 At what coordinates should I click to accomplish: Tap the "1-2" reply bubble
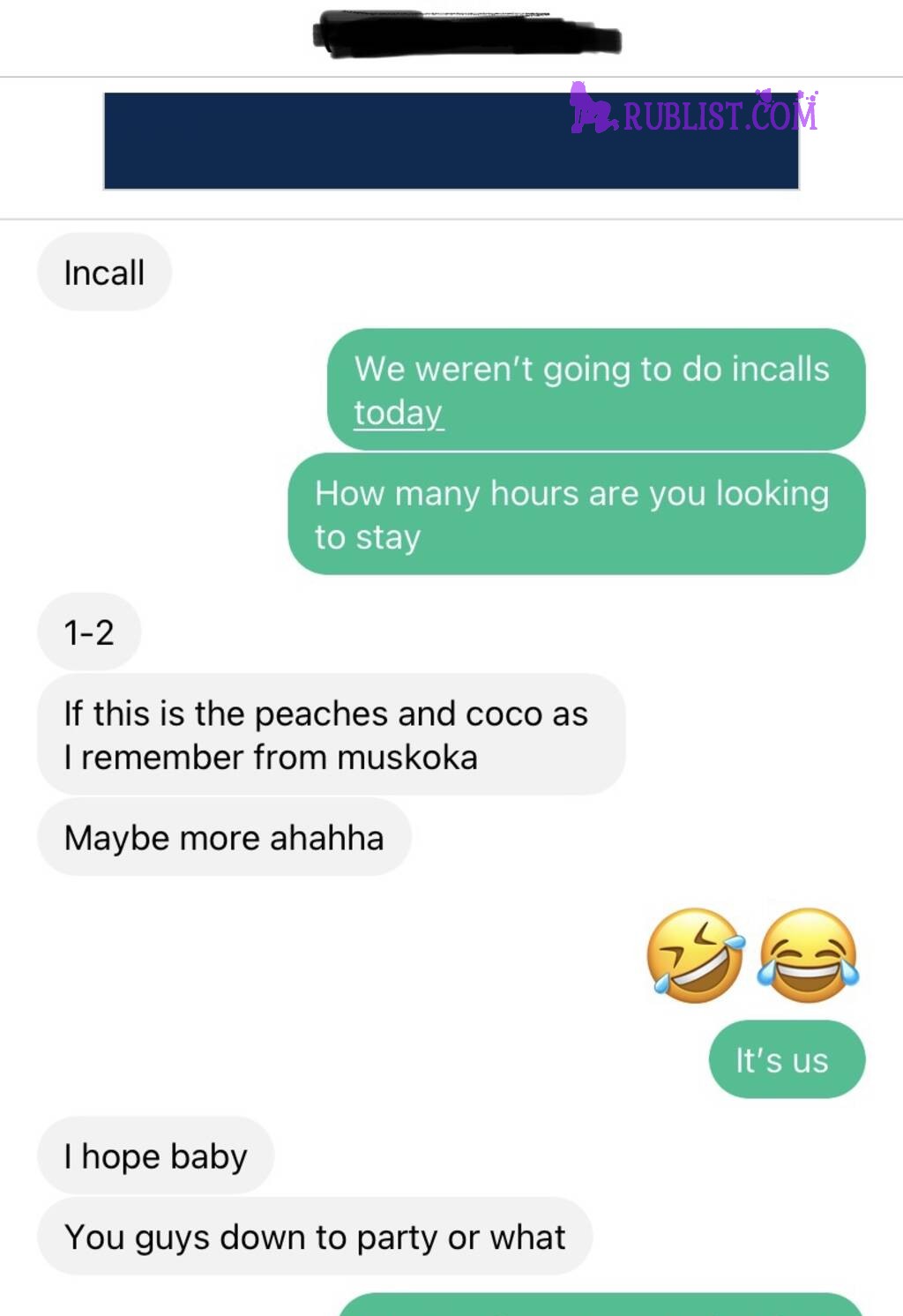89,632
